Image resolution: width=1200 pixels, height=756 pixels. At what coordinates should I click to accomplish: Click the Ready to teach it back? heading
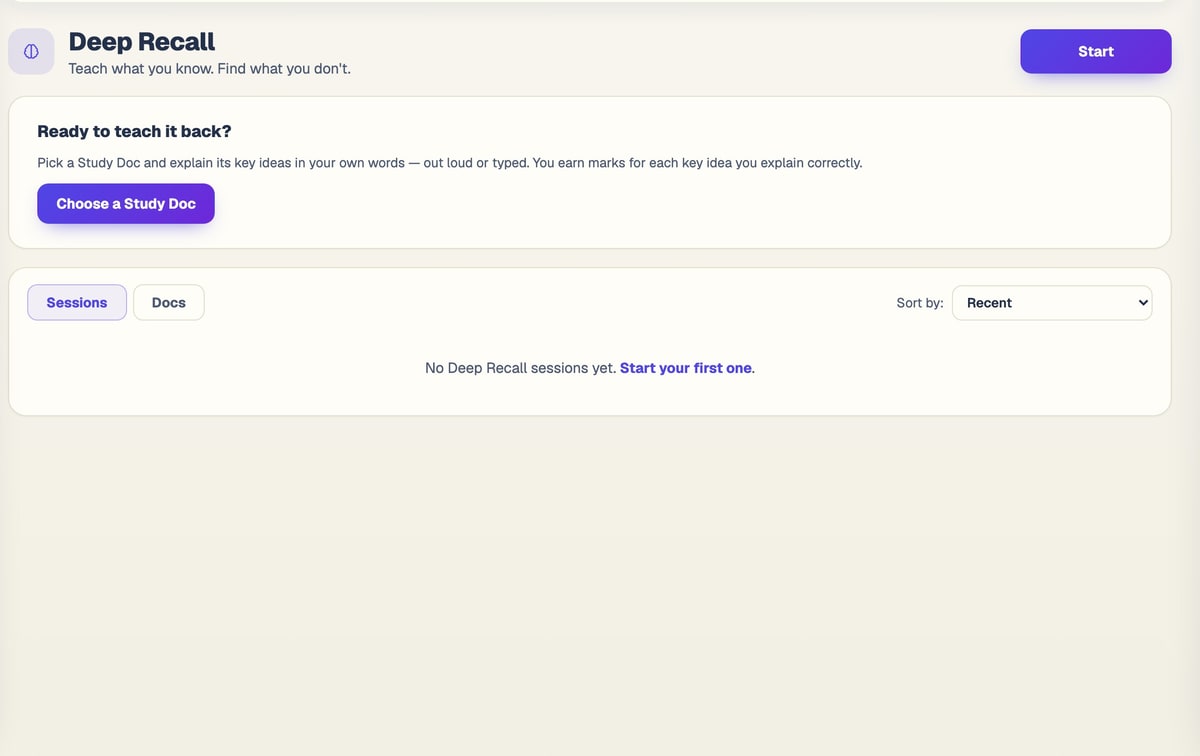pos(135,131)
